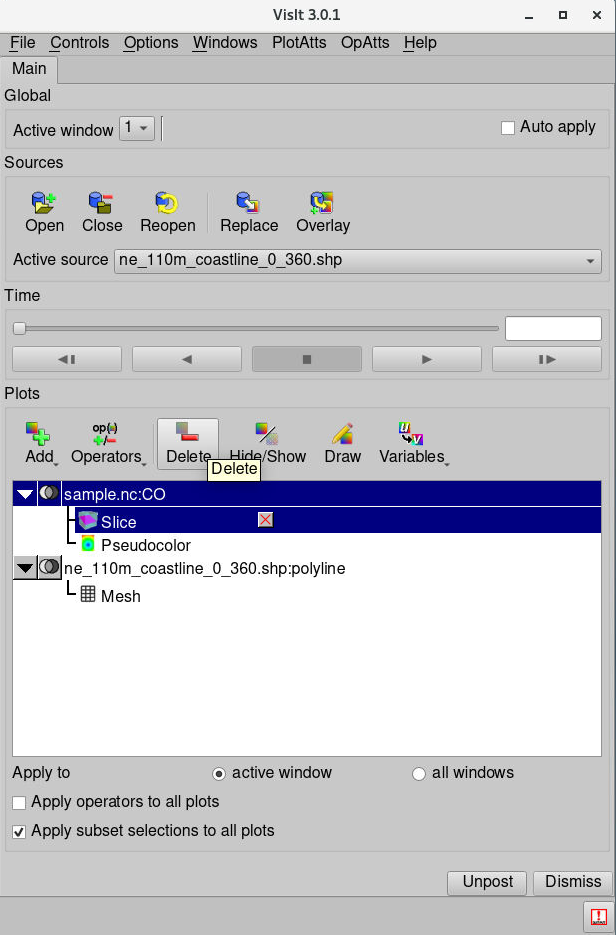Click the Close source icon
The image size is (616, 935).
[102, 204]
